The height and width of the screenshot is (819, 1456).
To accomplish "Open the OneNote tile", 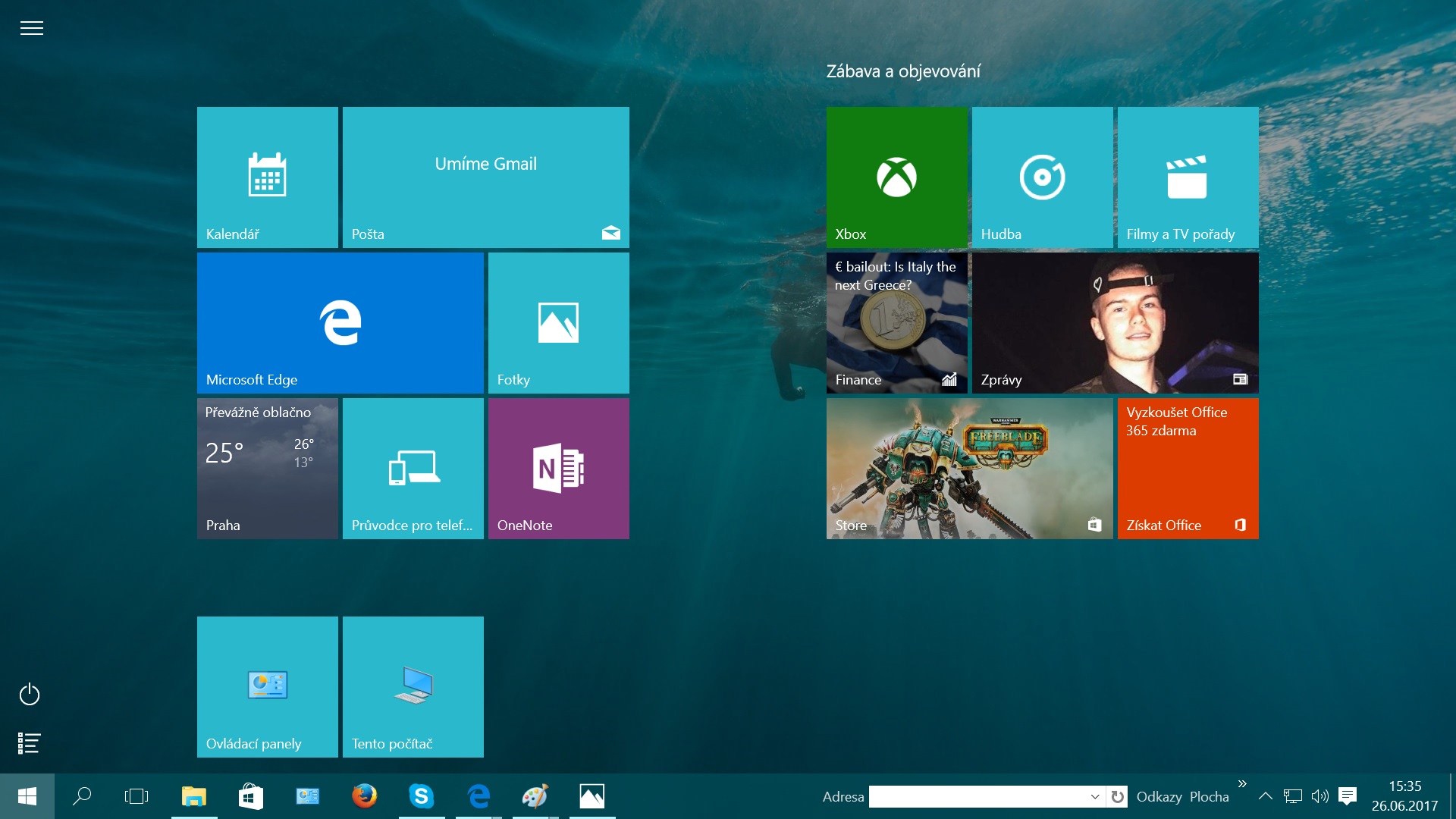I will [x=558, y=468].
